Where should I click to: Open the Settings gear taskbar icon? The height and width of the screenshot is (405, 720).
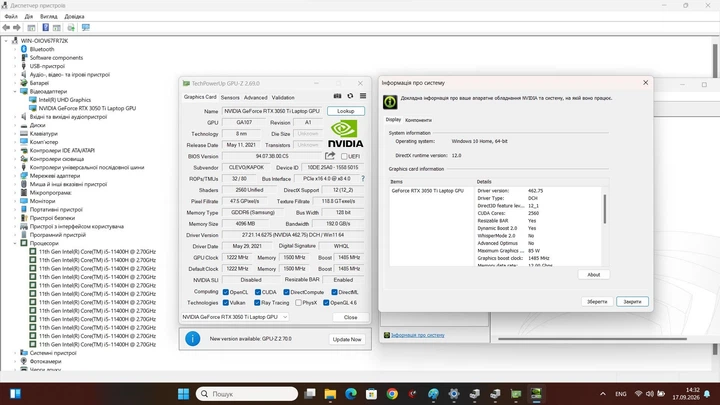pos(454,394)
